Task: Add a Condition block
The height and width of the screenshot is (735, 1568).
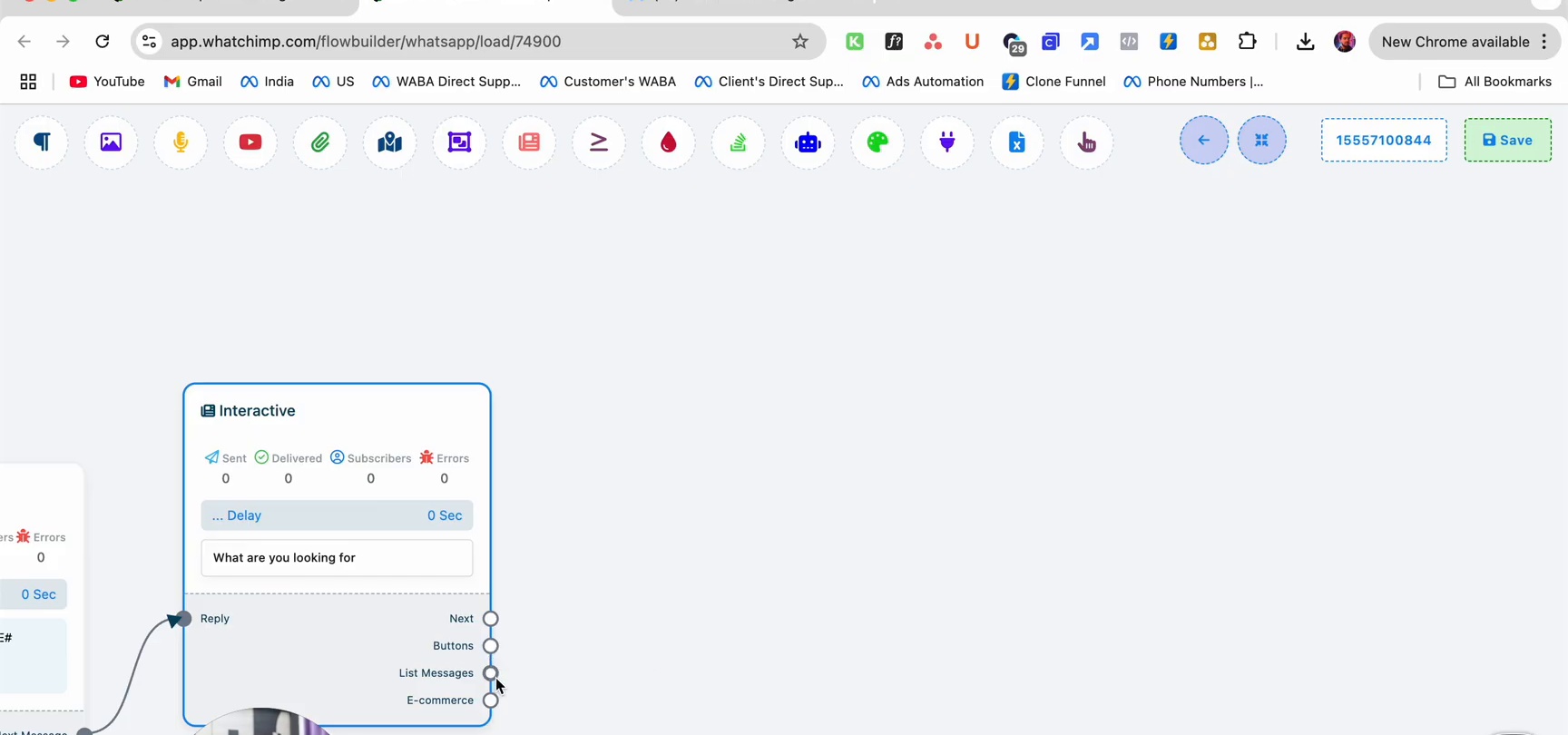Action: coord(599,142)
